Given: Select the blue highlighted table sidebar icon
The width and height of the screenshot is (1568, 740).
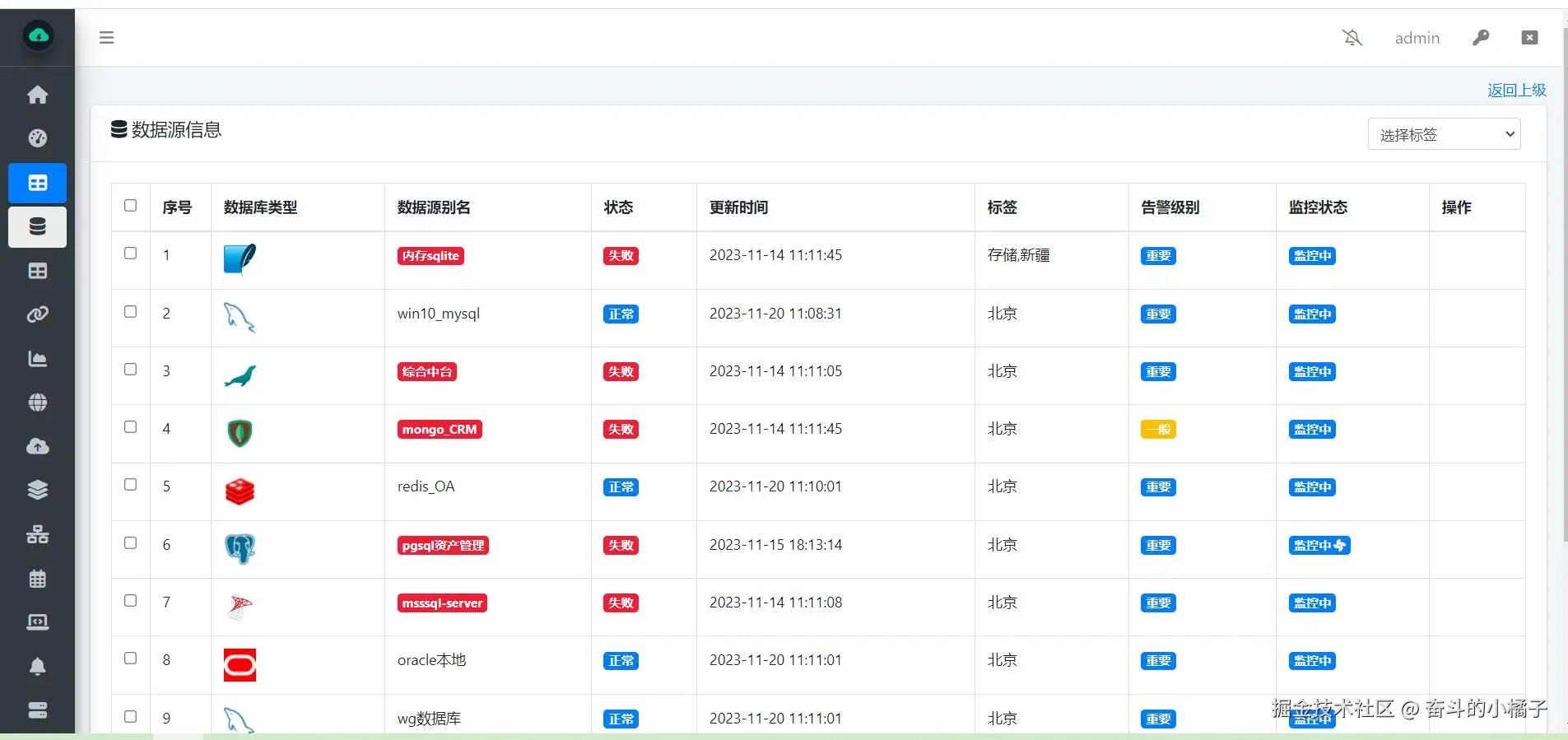Looking at the screenshot, I should [x=38, y=183].
